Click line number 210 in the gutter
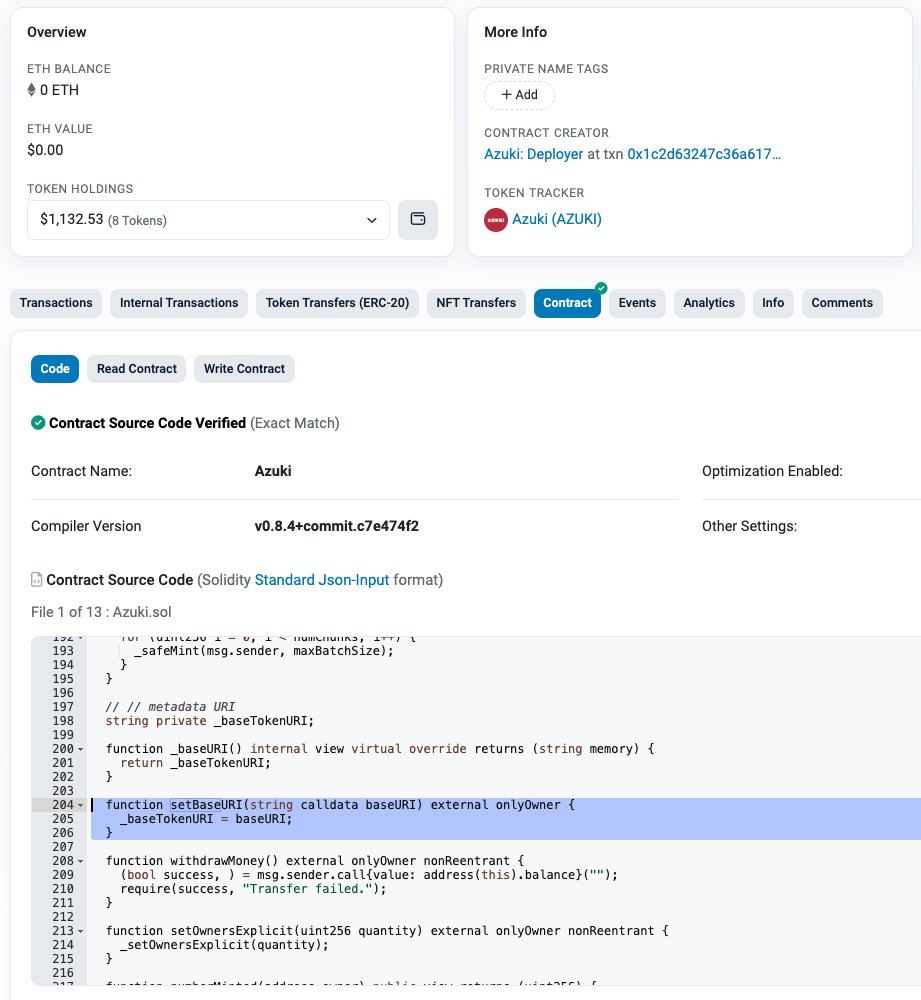Image resolution: width=921 pixels, height=1000 pixels. (63, 889)
